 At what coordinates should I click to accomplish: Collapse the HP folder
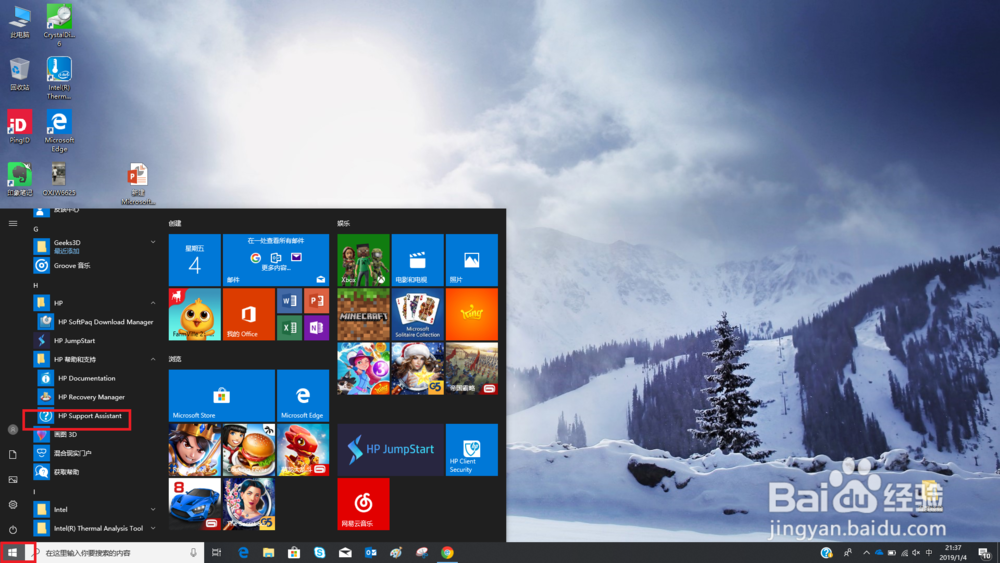tap(153, 303)
